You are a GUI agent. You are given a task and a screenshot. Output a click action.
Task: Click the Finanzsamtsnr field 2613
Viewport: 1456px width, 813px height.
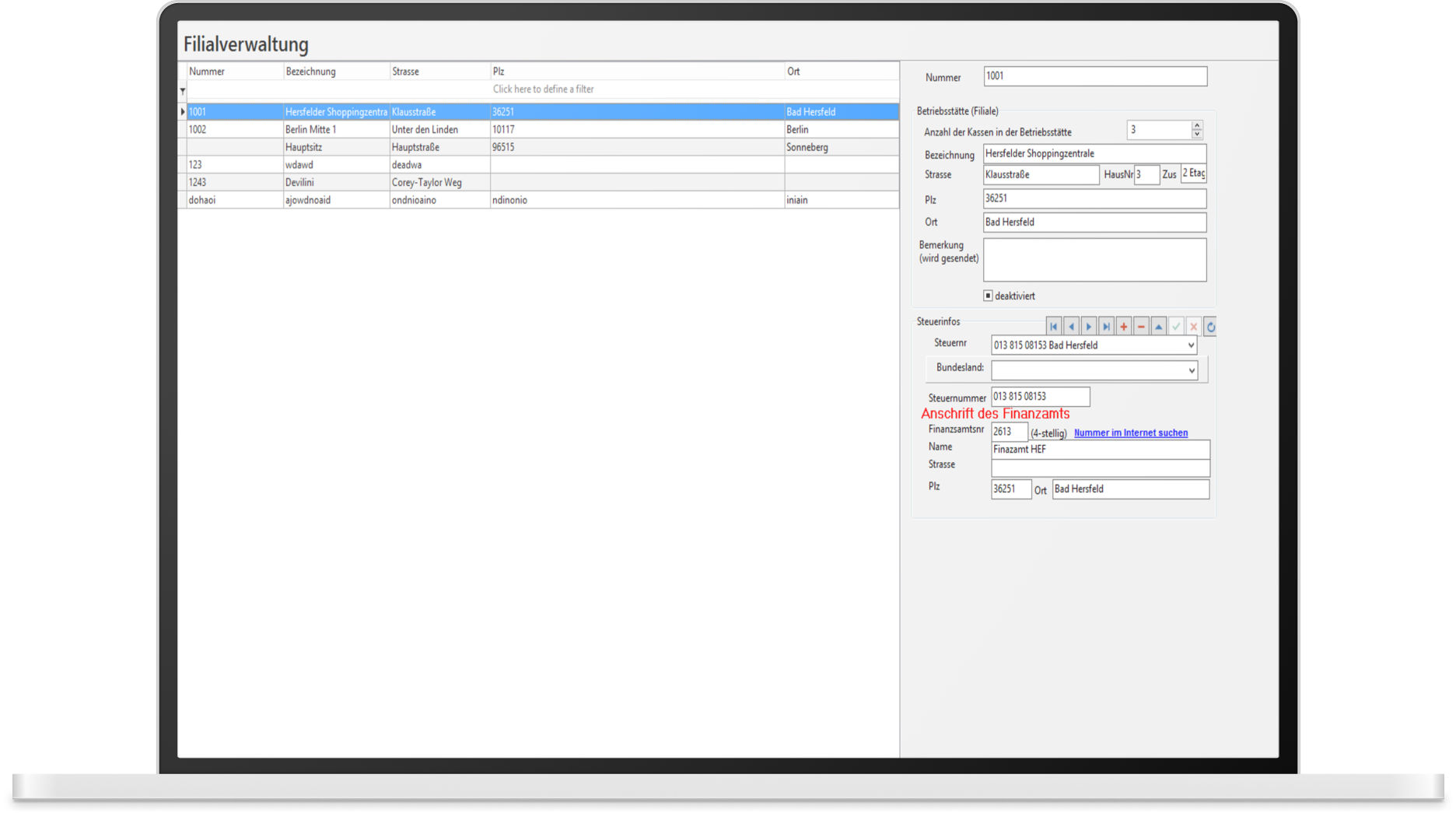[1009, 432]
